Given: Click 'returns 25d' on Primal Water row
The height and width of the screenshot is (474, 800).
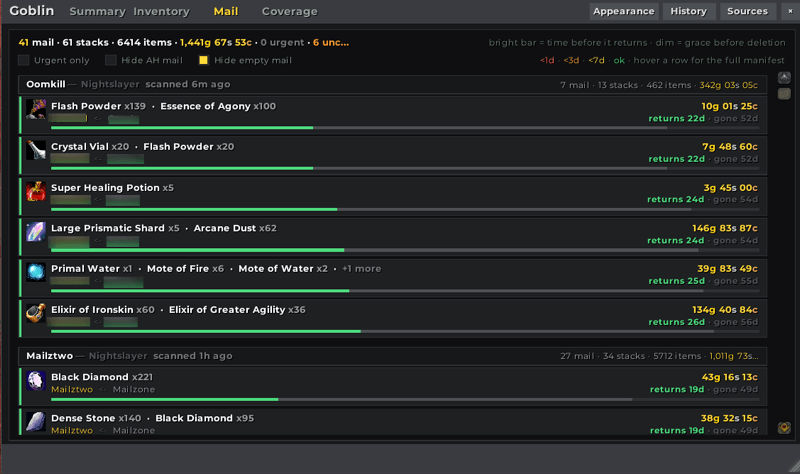Looking at the screenshot, I should [676, 281].
